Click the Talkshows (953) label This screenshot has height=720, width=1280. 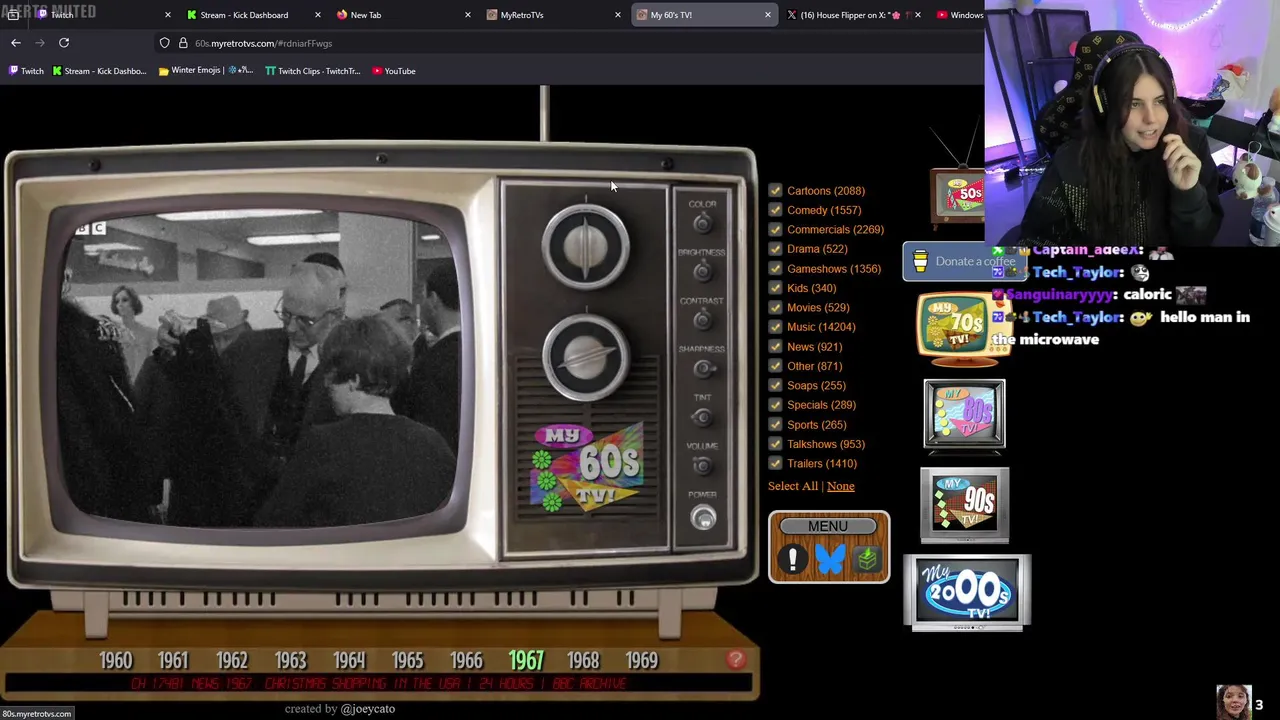[826, 444]
